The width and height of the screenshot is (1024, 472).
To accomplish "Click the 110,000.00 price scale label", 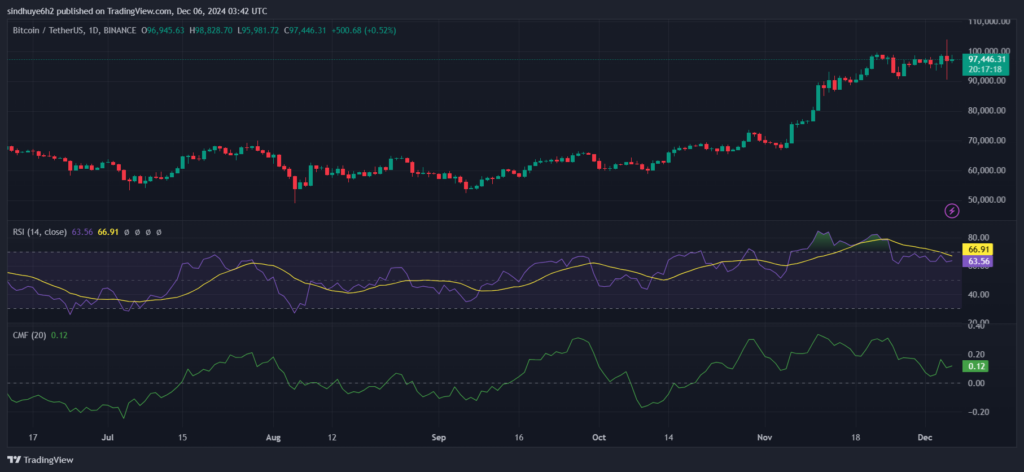I will point(988,21).
